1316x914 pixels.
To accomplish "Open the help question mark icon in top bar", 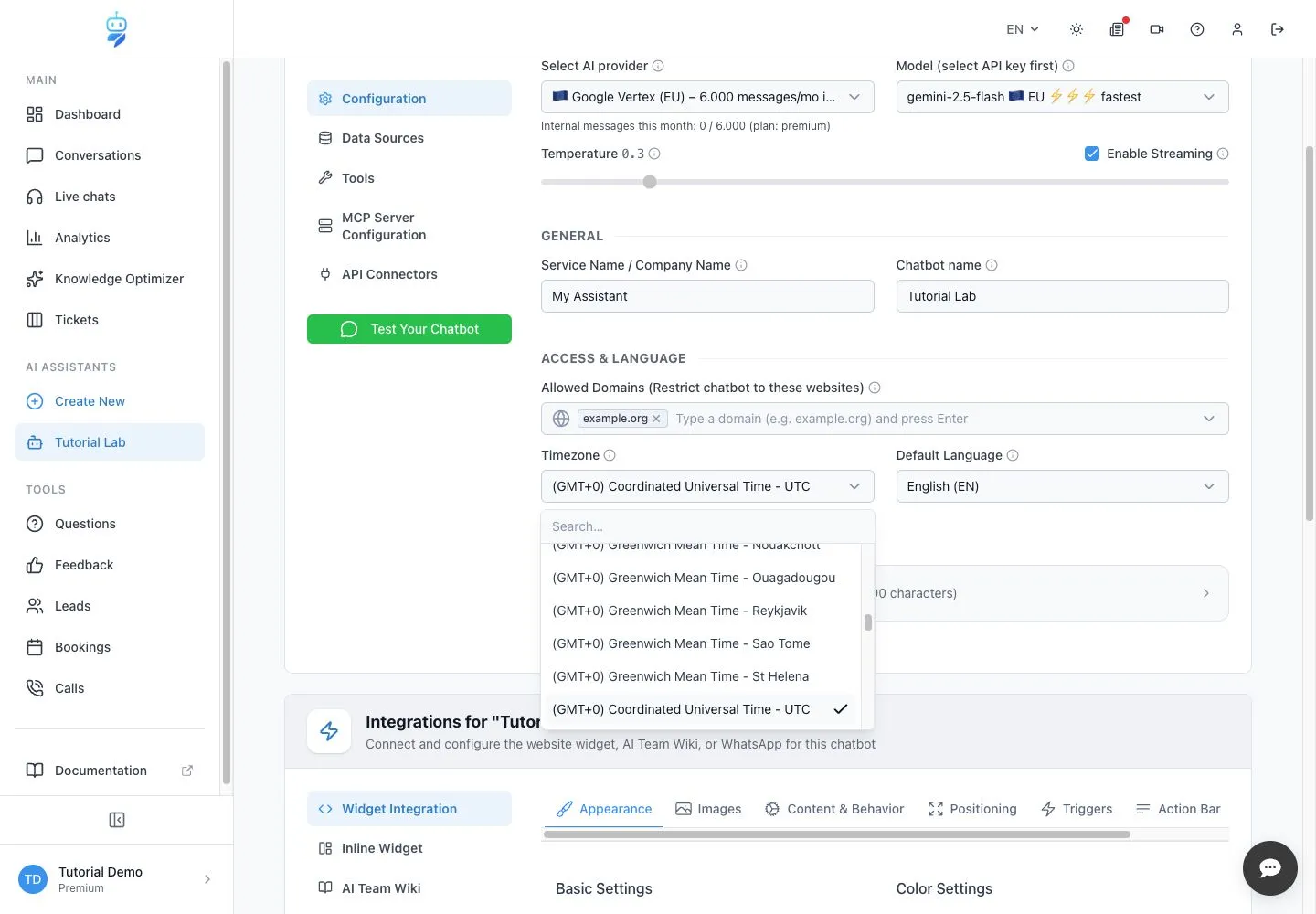I will (1197, 29).
